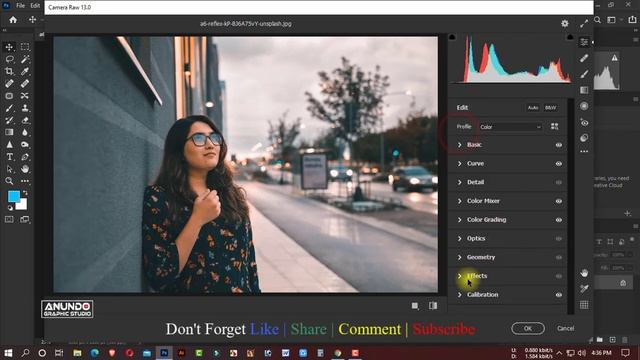Toggle Effects panel visibility eye

pyautogui.click(x=559, y=276)
